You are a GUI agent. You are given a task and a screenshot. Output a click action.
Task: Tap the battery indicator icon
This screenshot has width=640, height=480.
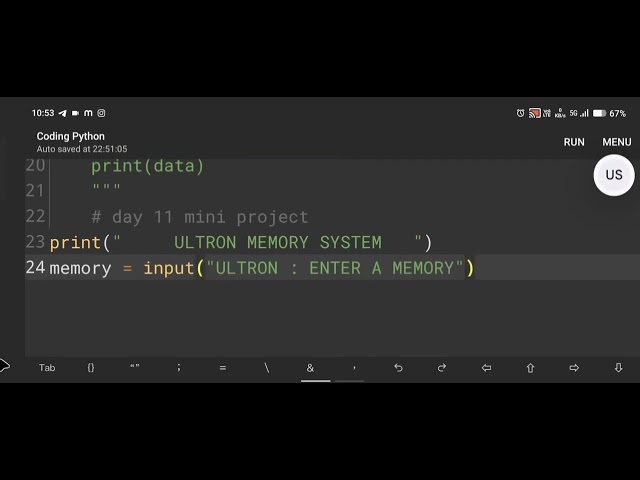point(599,113)
